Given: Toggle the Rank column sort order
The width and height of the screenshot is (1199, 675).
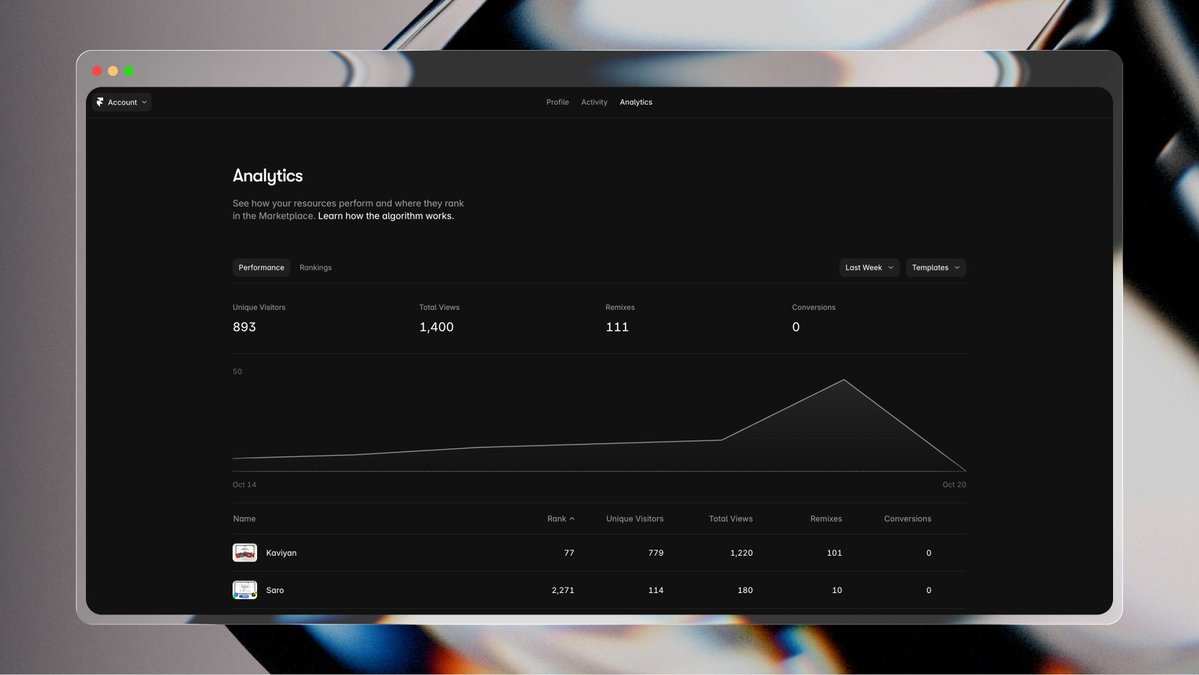Looking at the screenshot, I should 561,518.
